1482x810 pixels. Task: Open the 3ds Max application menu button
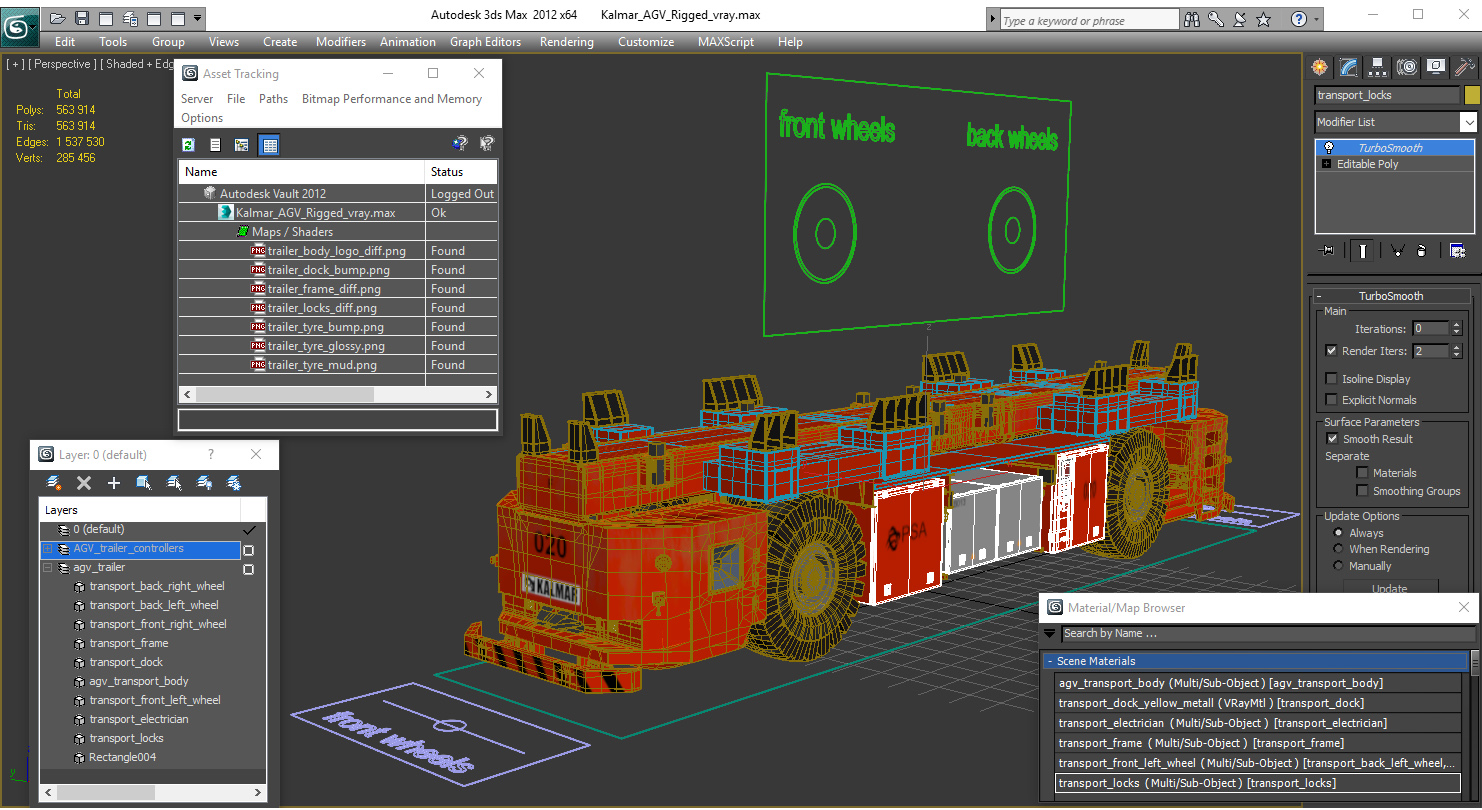(x=19, y=25)
